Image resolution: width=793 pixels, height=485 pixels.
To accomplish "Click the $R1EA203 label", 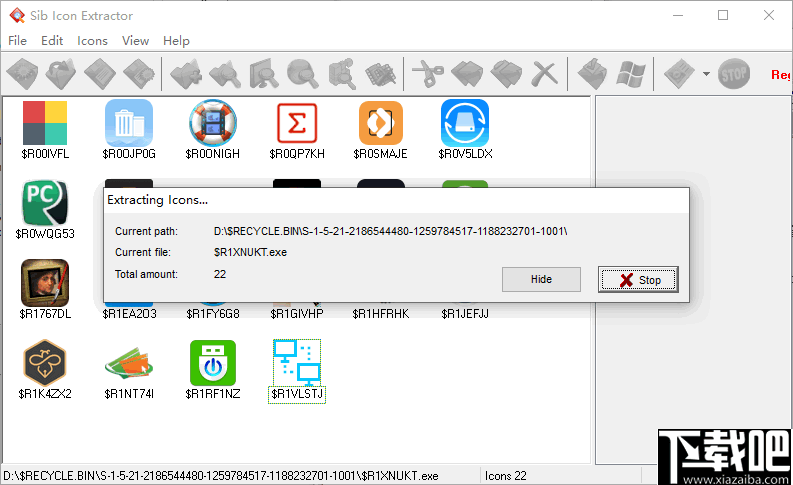I will click(129, 314).
